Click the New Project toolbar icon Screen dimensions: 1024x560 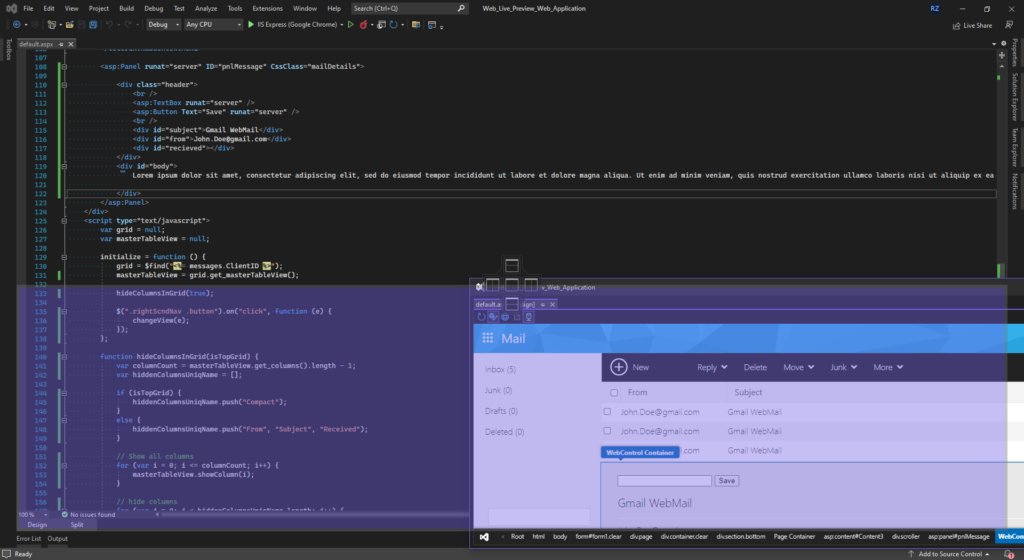coord(52,25)
